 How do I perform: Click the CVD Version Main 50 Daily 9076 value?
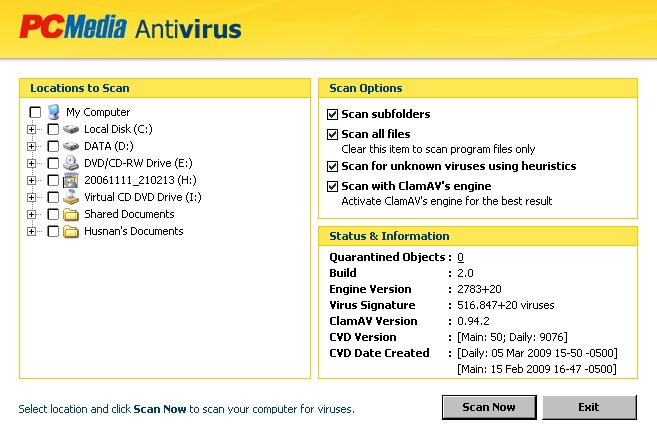[x=512, y=337]
